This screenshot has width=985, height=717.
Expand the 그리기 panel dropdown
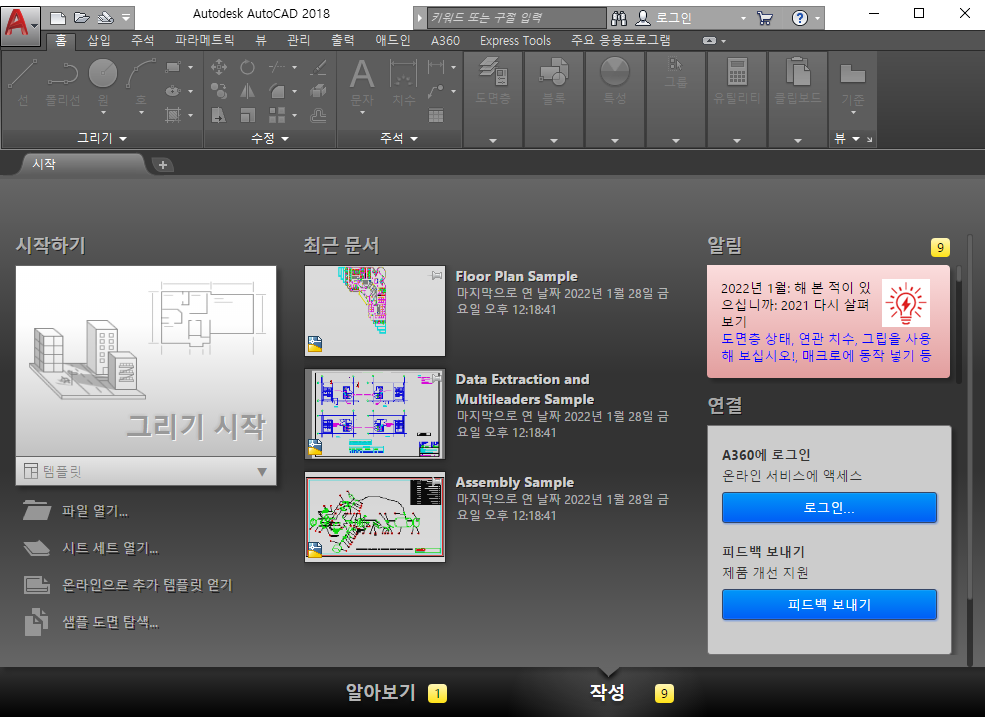coord(102,138)
